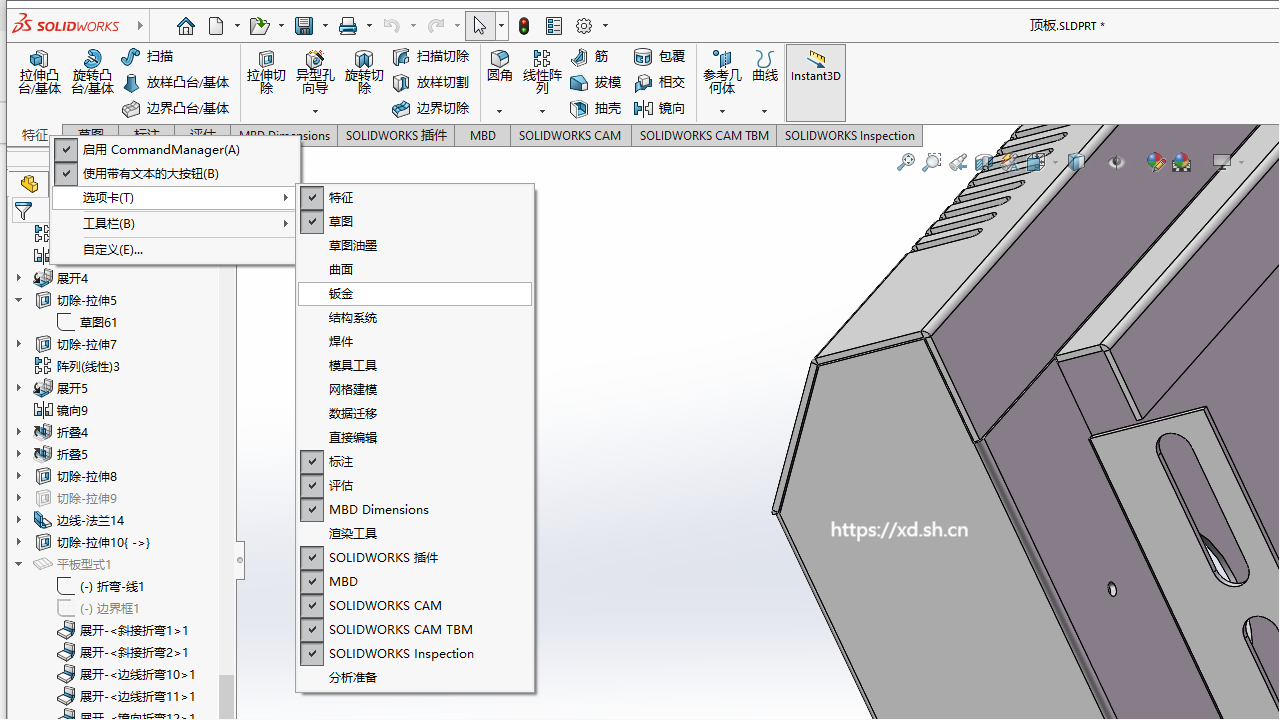Open the Options gear icon
The width and height of the screenshot is (1280, 720).
584,26
